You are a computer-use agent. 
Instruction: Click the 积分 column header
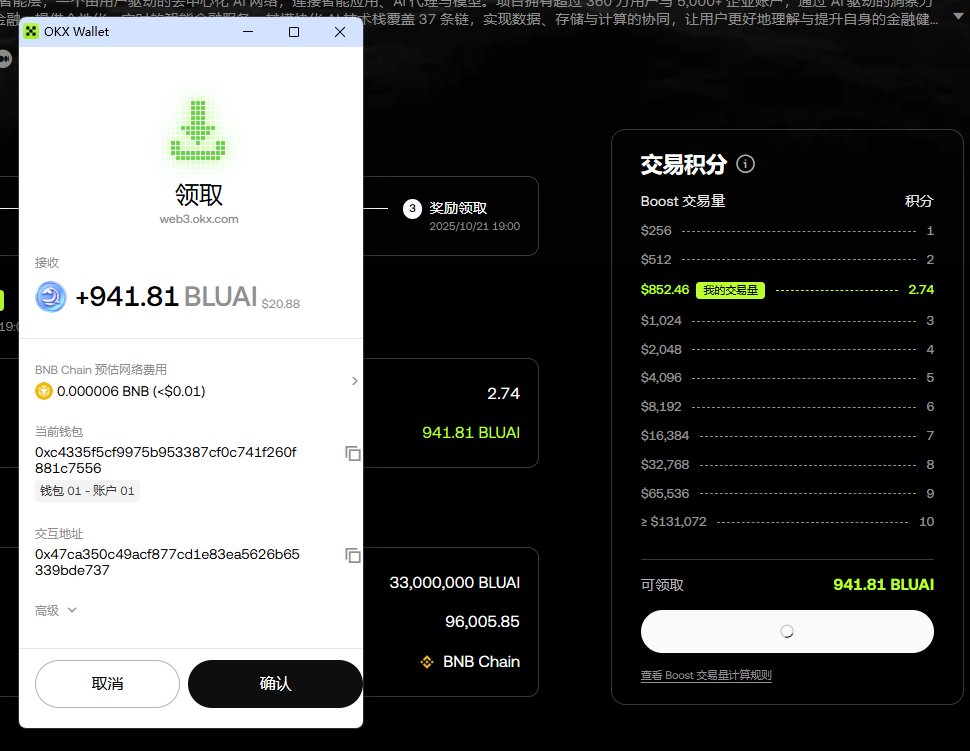tap(919, 201)
